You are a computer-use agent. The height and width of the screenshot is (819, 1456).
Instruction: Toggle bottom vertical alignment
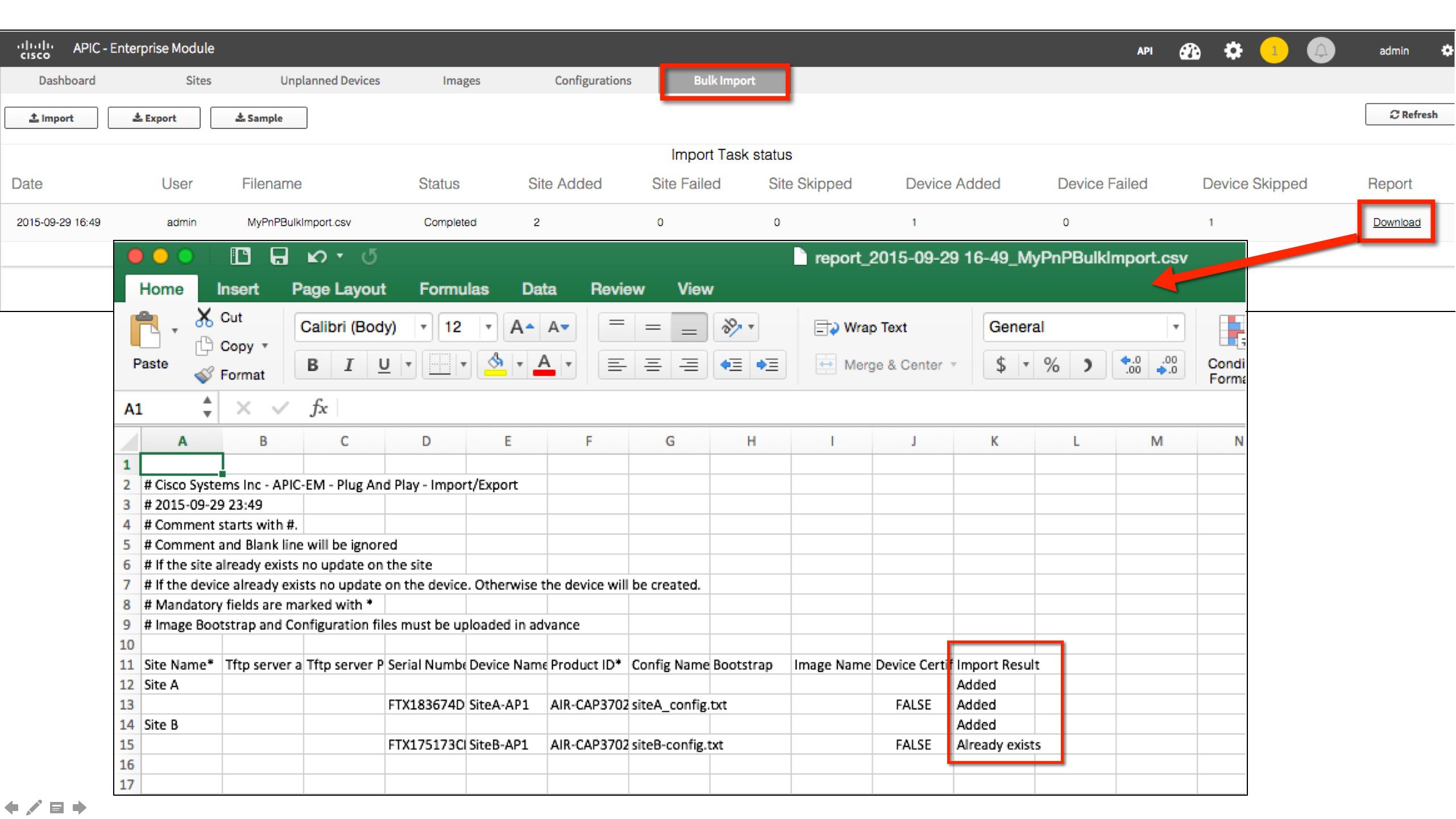point(688,327)
